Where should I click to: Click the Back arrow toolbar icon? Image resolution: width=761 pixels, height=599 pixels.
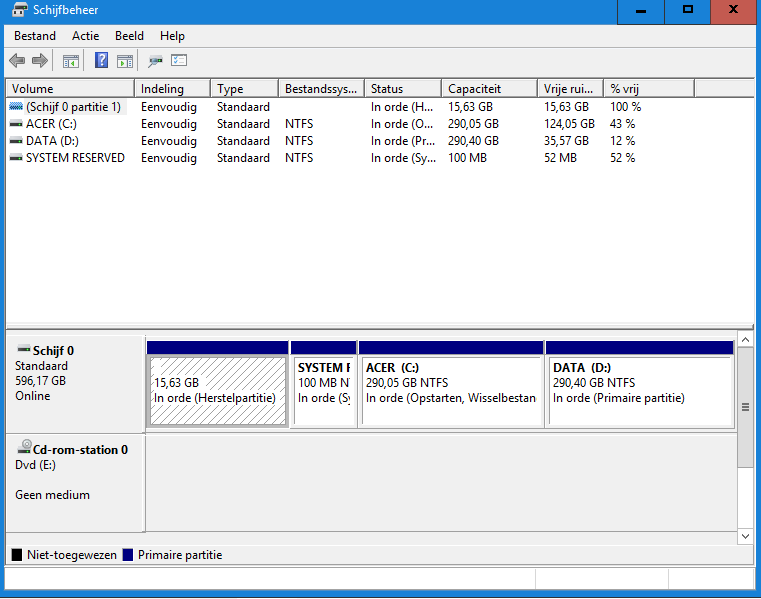[x=17, y=61]
